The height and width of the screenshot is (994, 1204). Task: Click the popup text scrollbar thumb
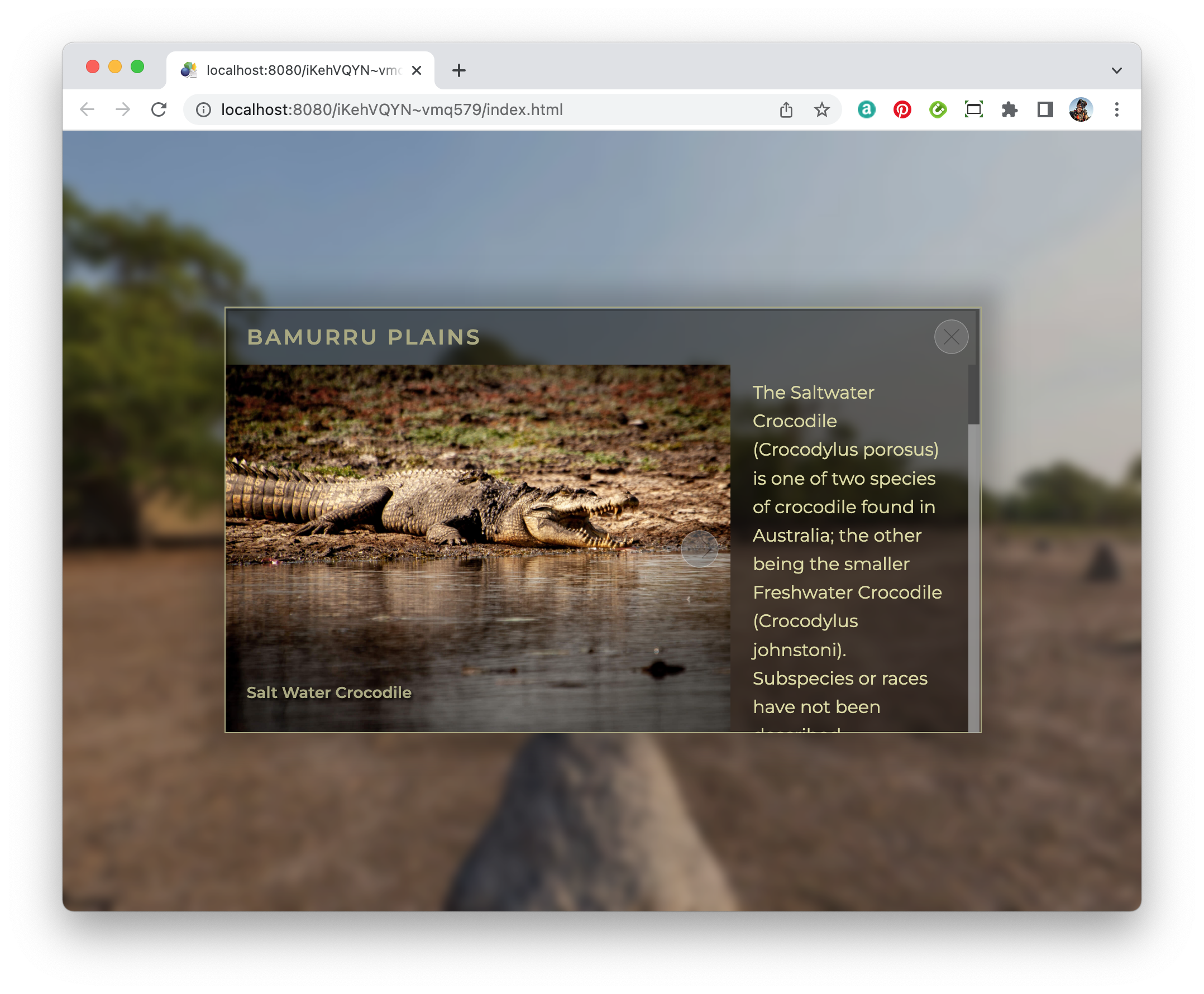click(x=973, y=395)
